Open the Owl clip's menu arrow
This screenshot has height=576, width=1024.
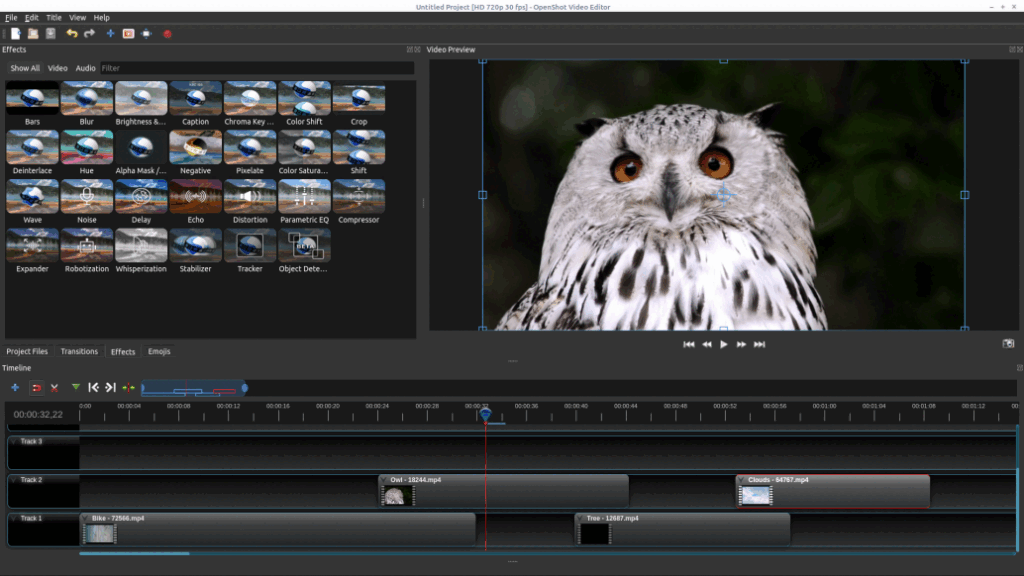click(384, 480)
